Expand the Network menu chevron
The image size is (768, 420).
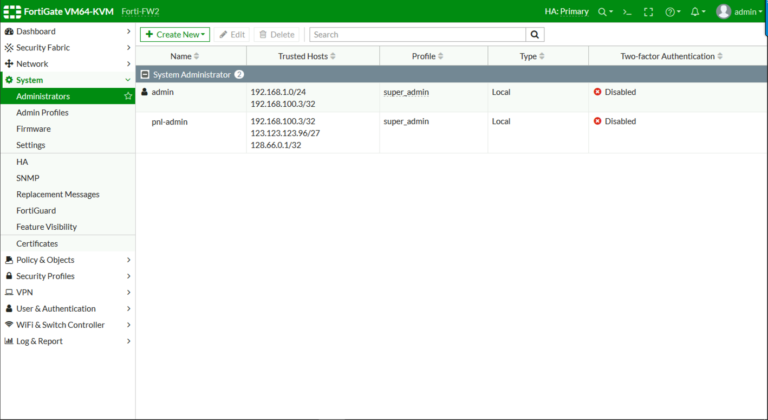(128, 64)
